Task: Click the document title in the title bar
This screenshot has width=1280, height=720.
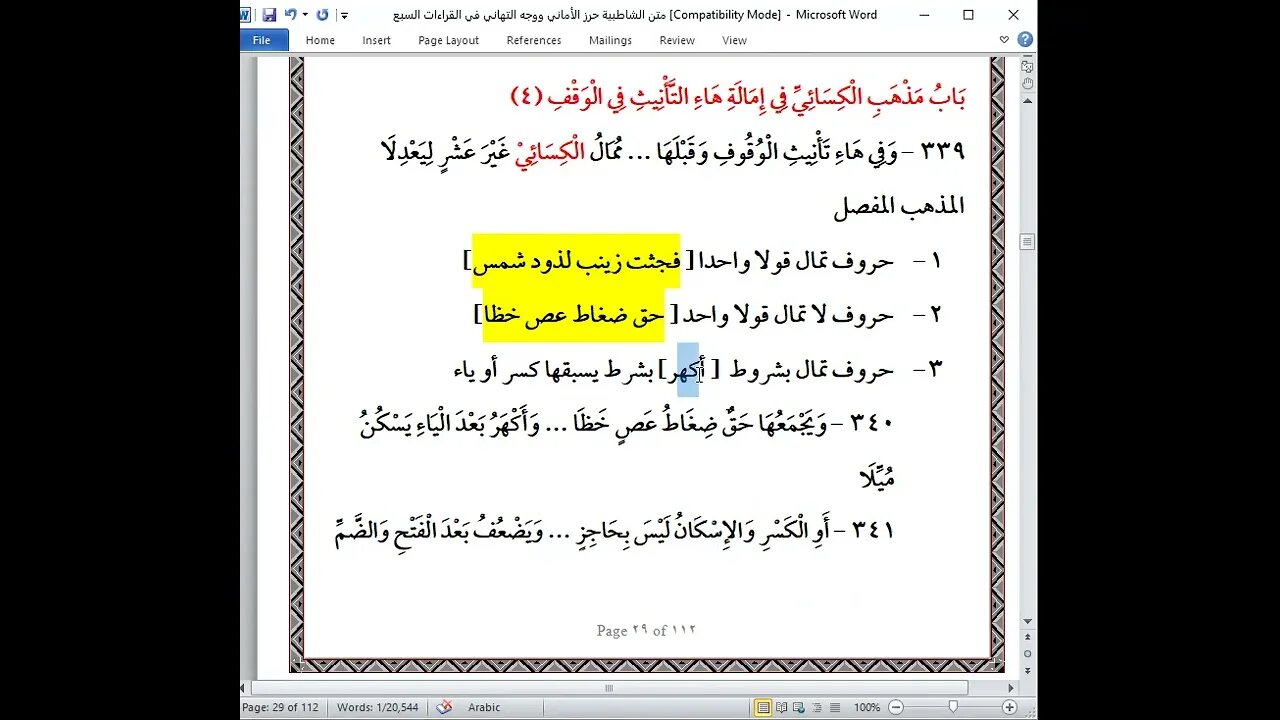Action: (x=635, y=14)
